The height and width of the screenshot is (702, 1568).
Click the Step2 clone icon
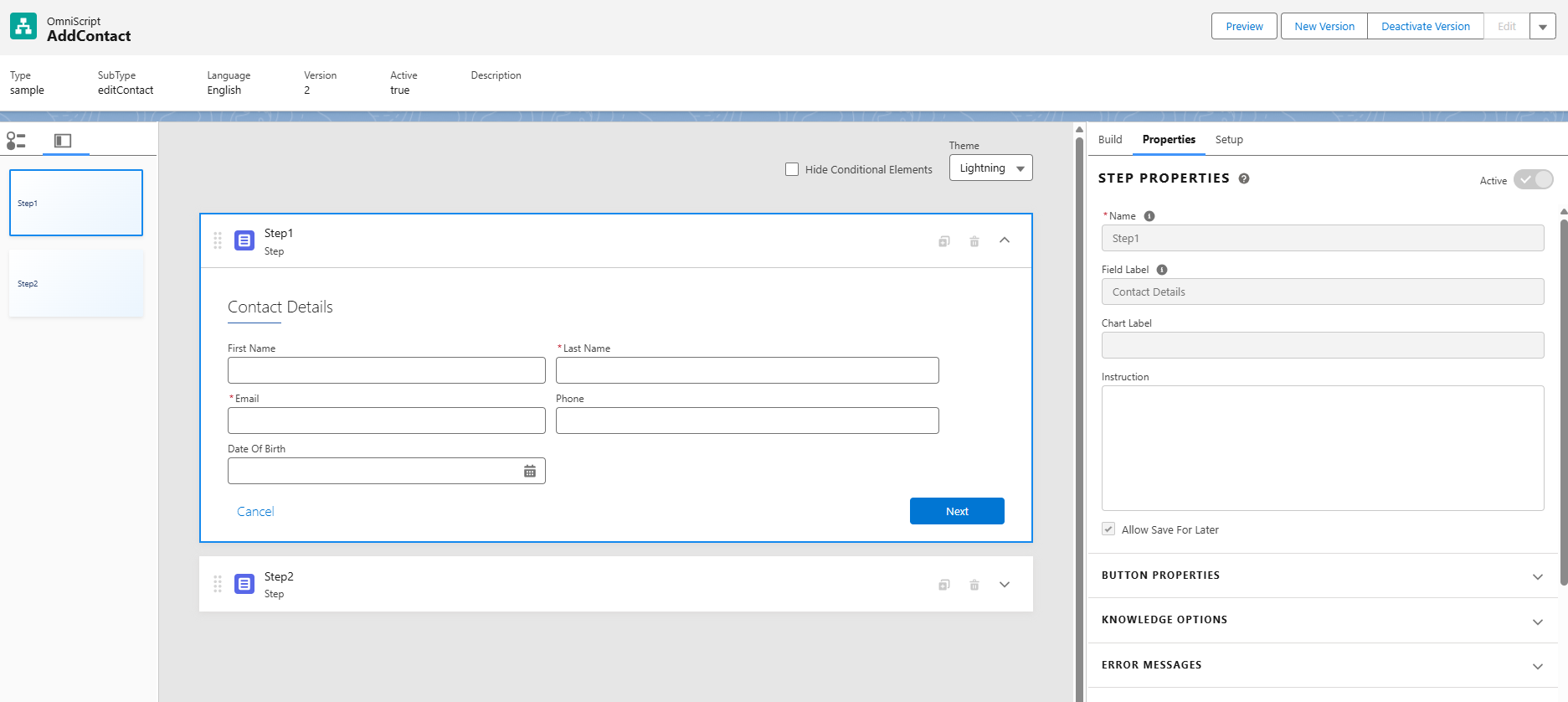944,585
